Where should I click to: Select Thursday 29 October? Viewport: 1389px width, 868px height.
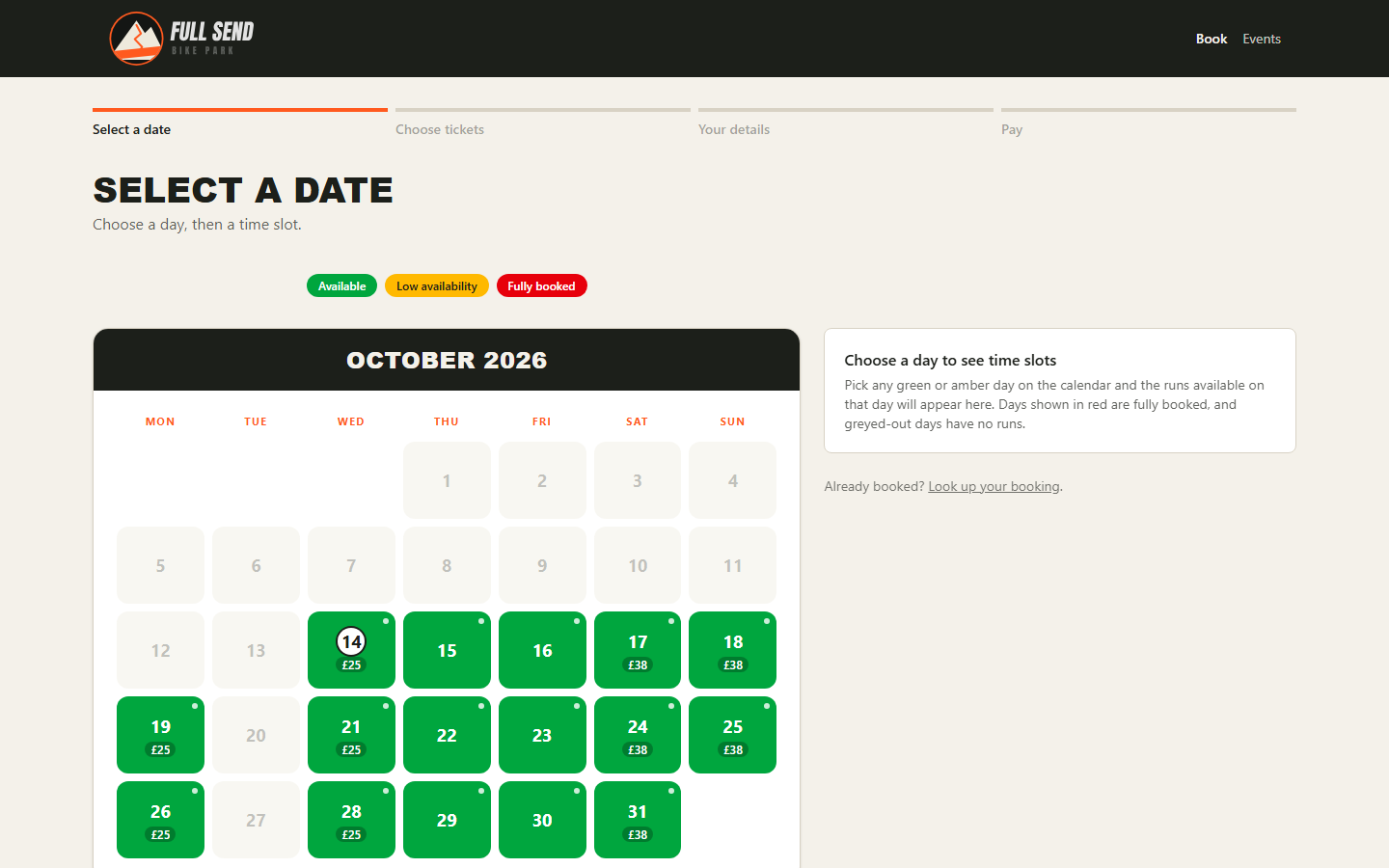point(447,820)
